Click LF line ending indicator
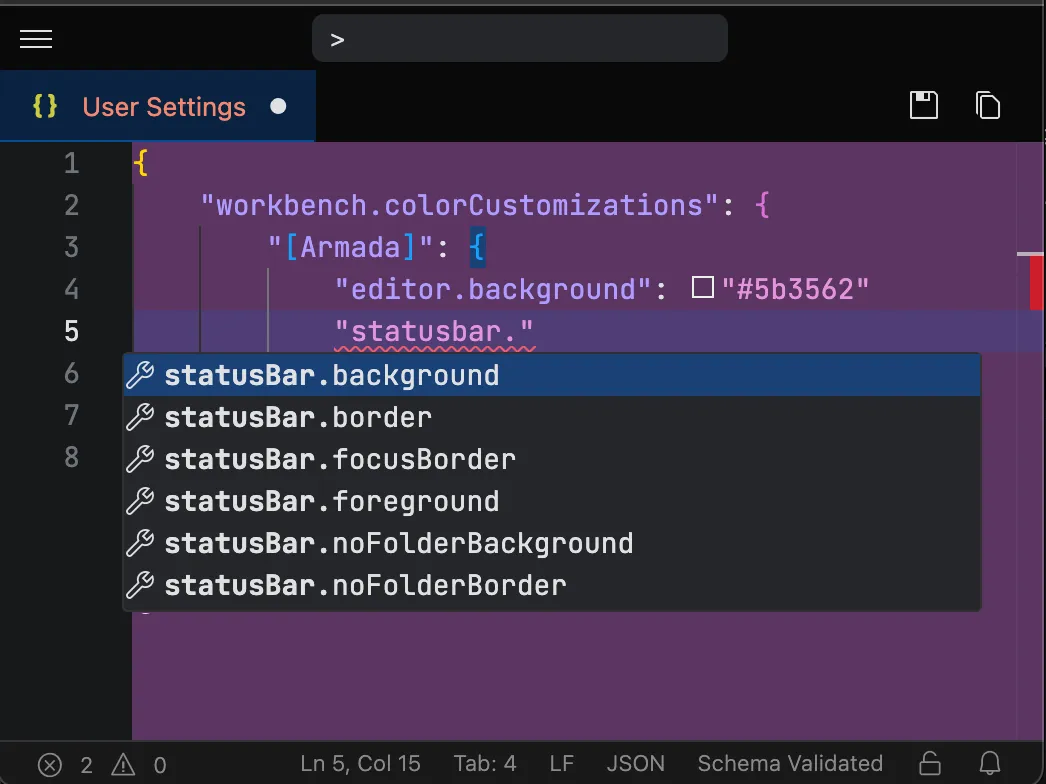 pos(562,764)
